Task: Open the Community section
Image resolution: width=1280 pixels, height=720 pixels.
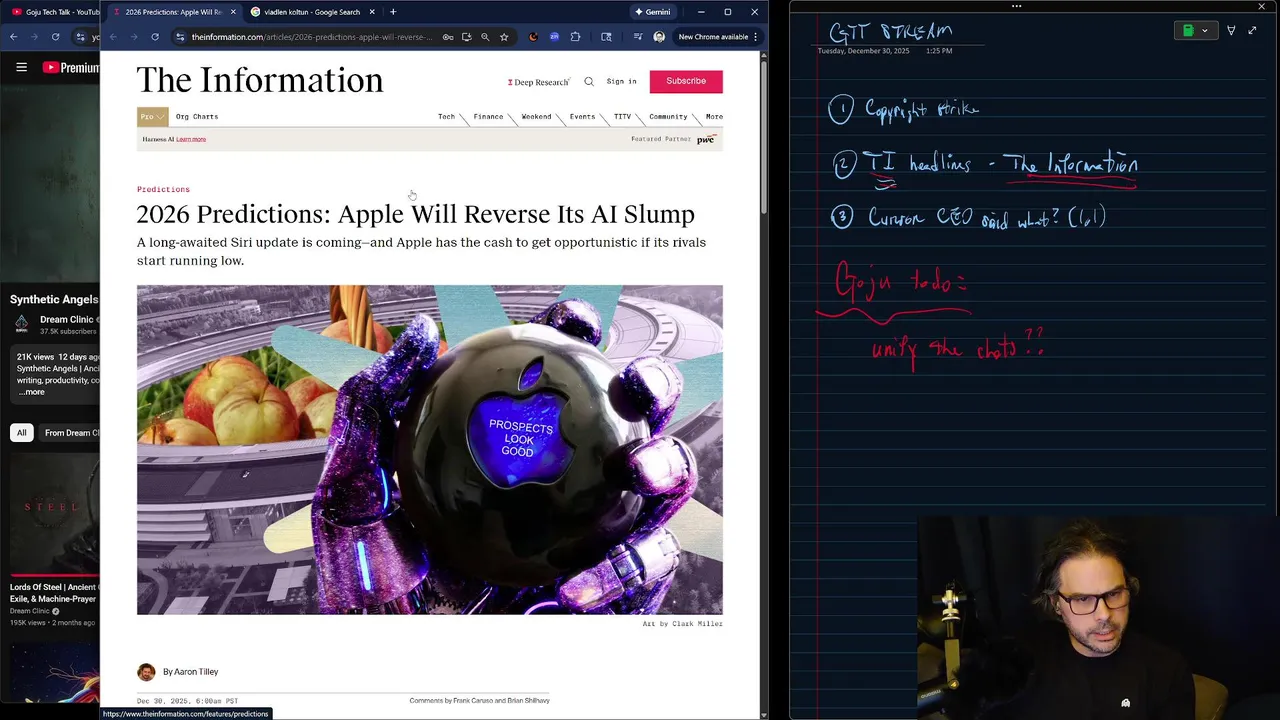Action: [668, 117]
